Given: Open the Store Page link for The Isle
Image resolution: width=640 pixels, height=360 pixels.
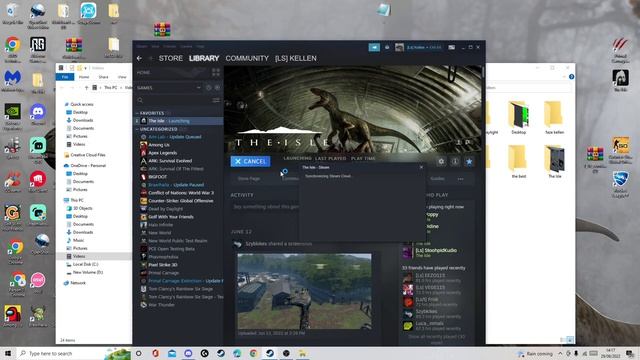Looking at the screenshot, I should (x=249, y=179).
